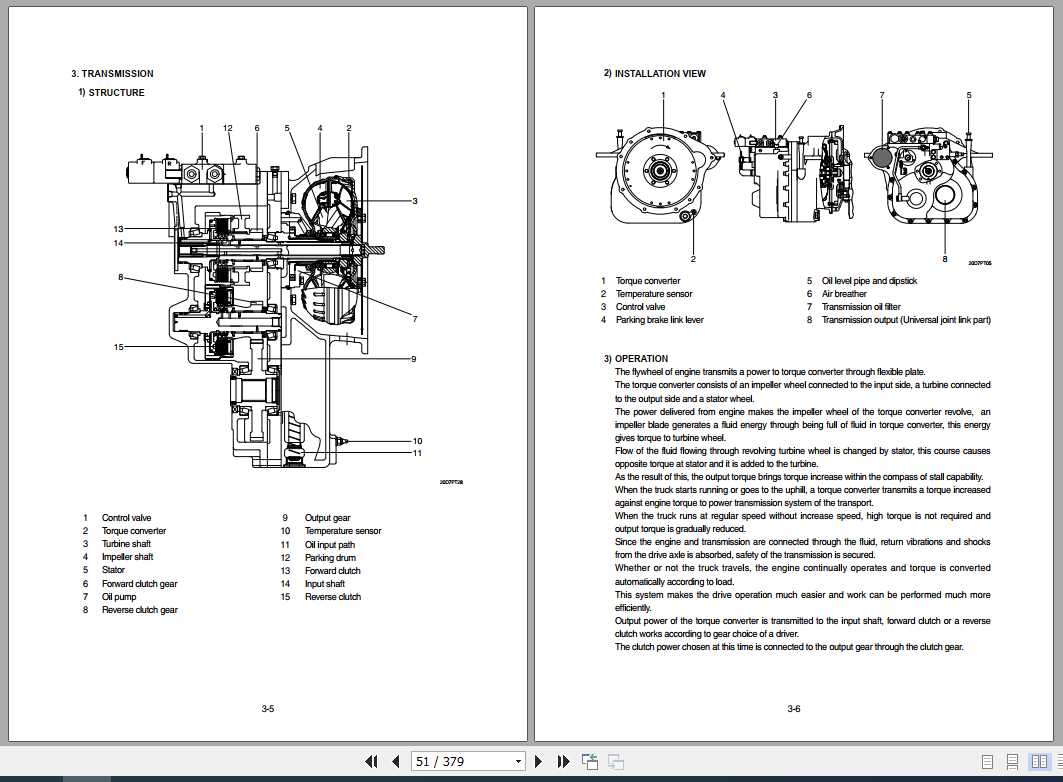Go back one page with the previous arrow
The width and height of the screenshot is (1063, 782).
click(x=396, y=761)
